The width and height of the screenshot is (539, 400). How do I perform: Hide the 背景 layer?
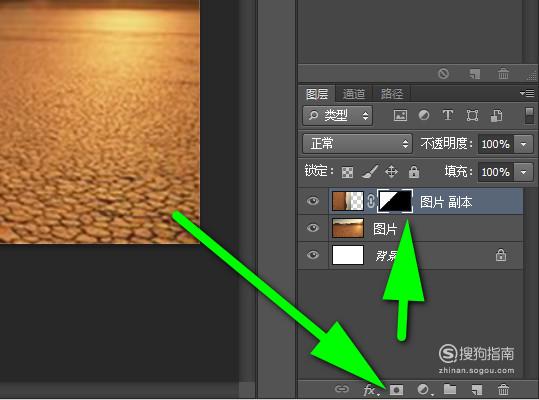[x=313, y=255]
